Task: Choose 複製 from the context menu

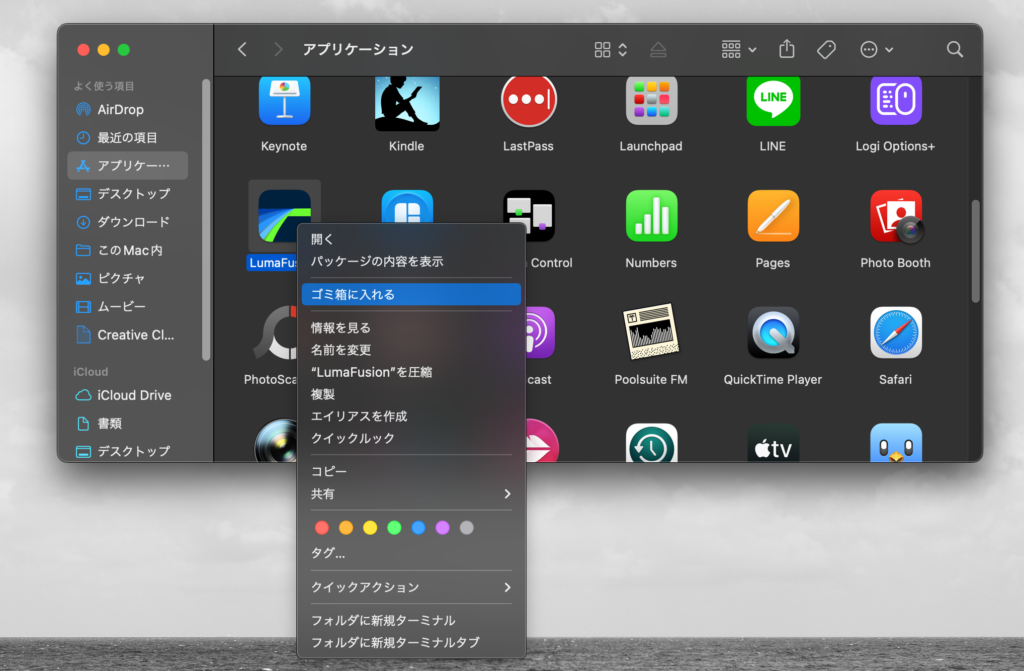Action: 411,395
